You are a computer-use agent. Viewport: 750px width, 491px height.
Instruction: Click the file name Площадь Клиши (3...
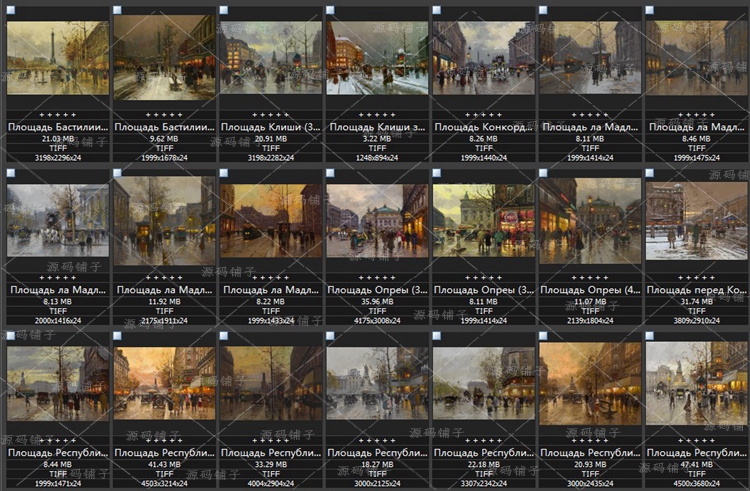pos(271,127)
